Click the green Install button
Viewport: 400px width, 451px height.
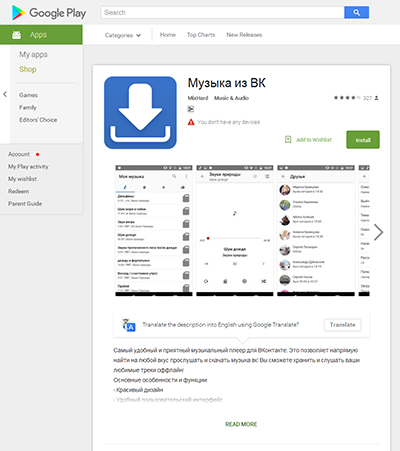pyautogui.click(x=363, y=140)
